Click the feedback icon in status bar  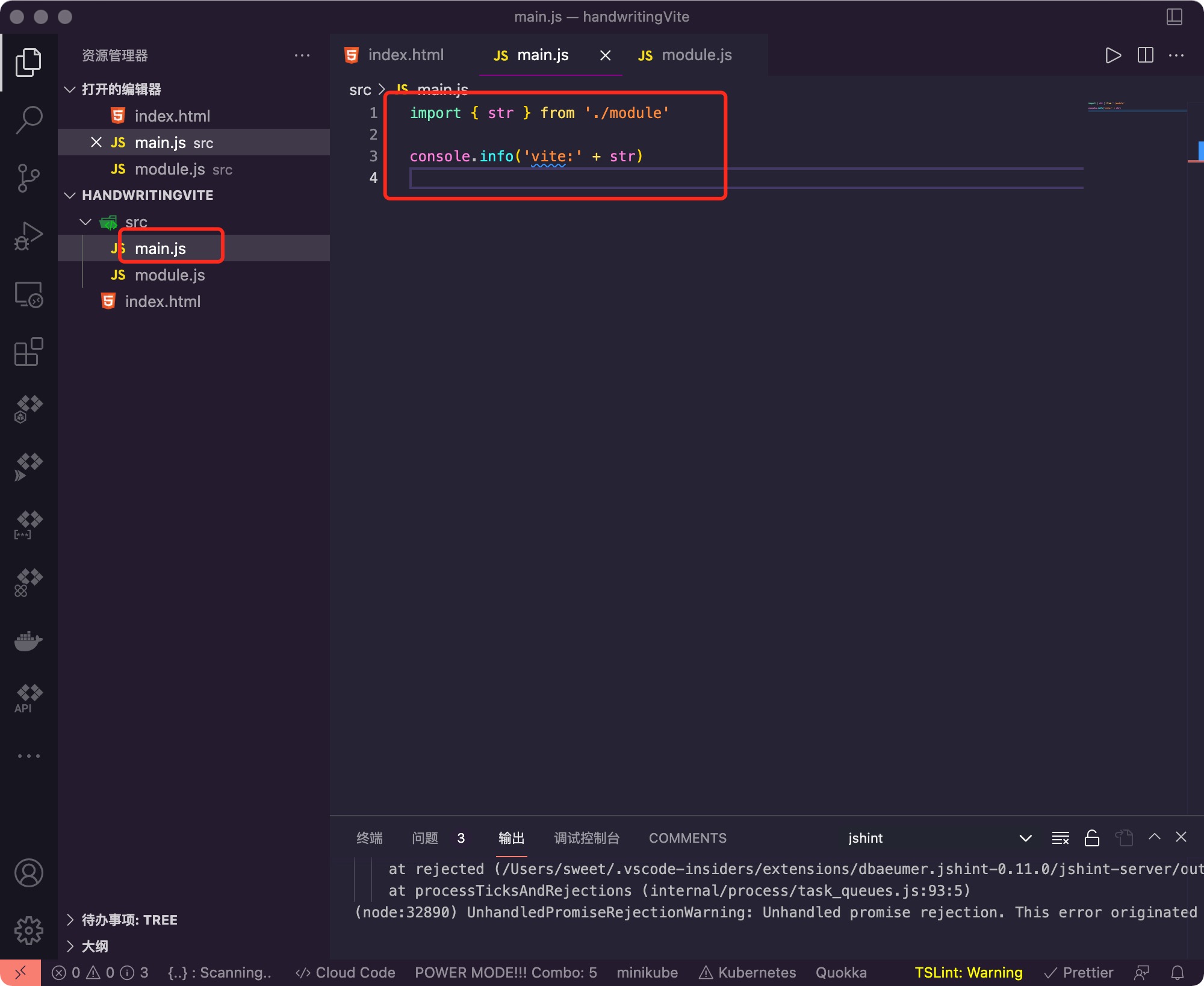[1142, 973]
